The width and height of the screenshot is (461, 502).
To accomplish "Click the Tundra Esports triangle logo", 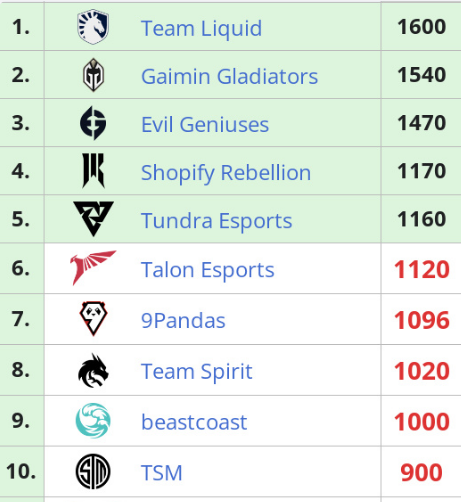I will click(x=93, y=219).
